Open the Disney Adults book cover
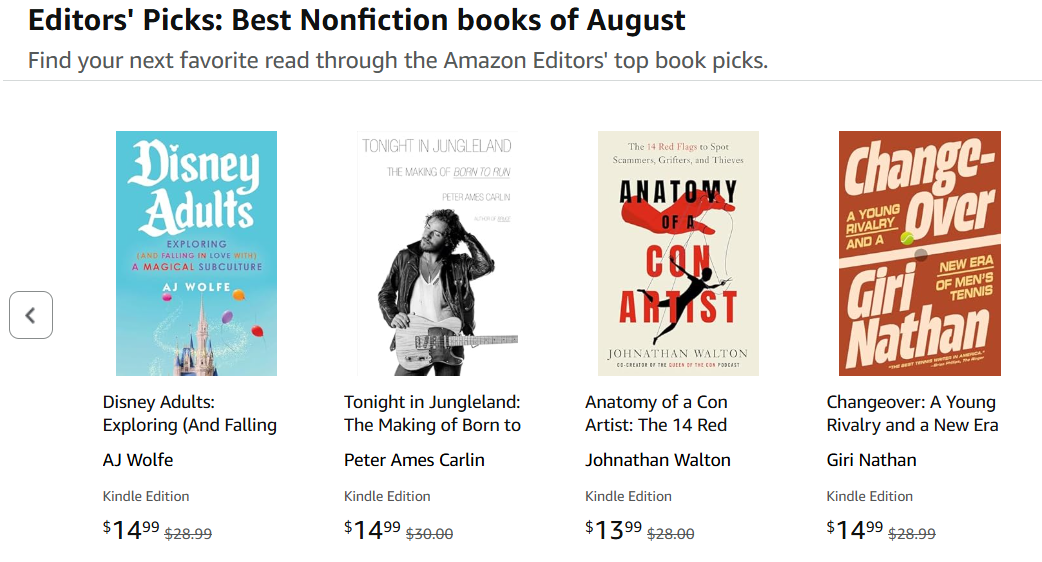The height and width of the screenshot is (562, 1042). pos(196,253)
